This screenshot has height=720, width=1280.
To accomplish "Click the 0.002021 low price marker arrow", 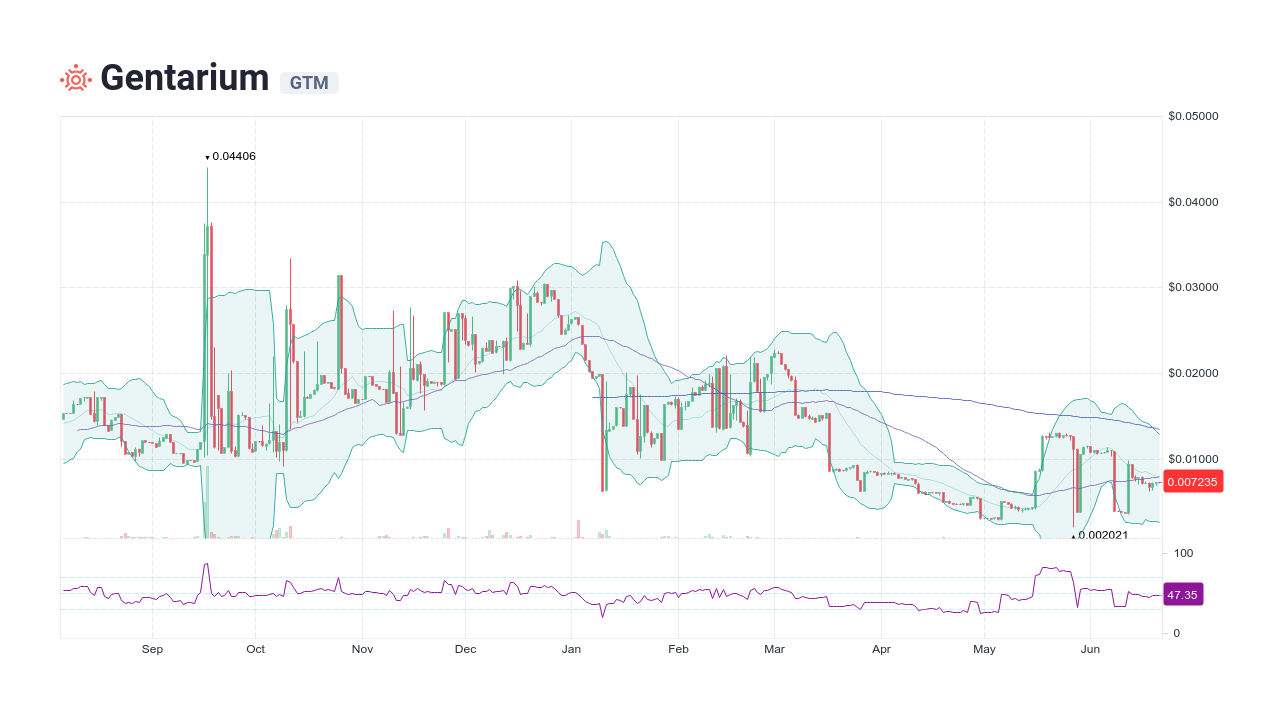I will pos(1073,536).
